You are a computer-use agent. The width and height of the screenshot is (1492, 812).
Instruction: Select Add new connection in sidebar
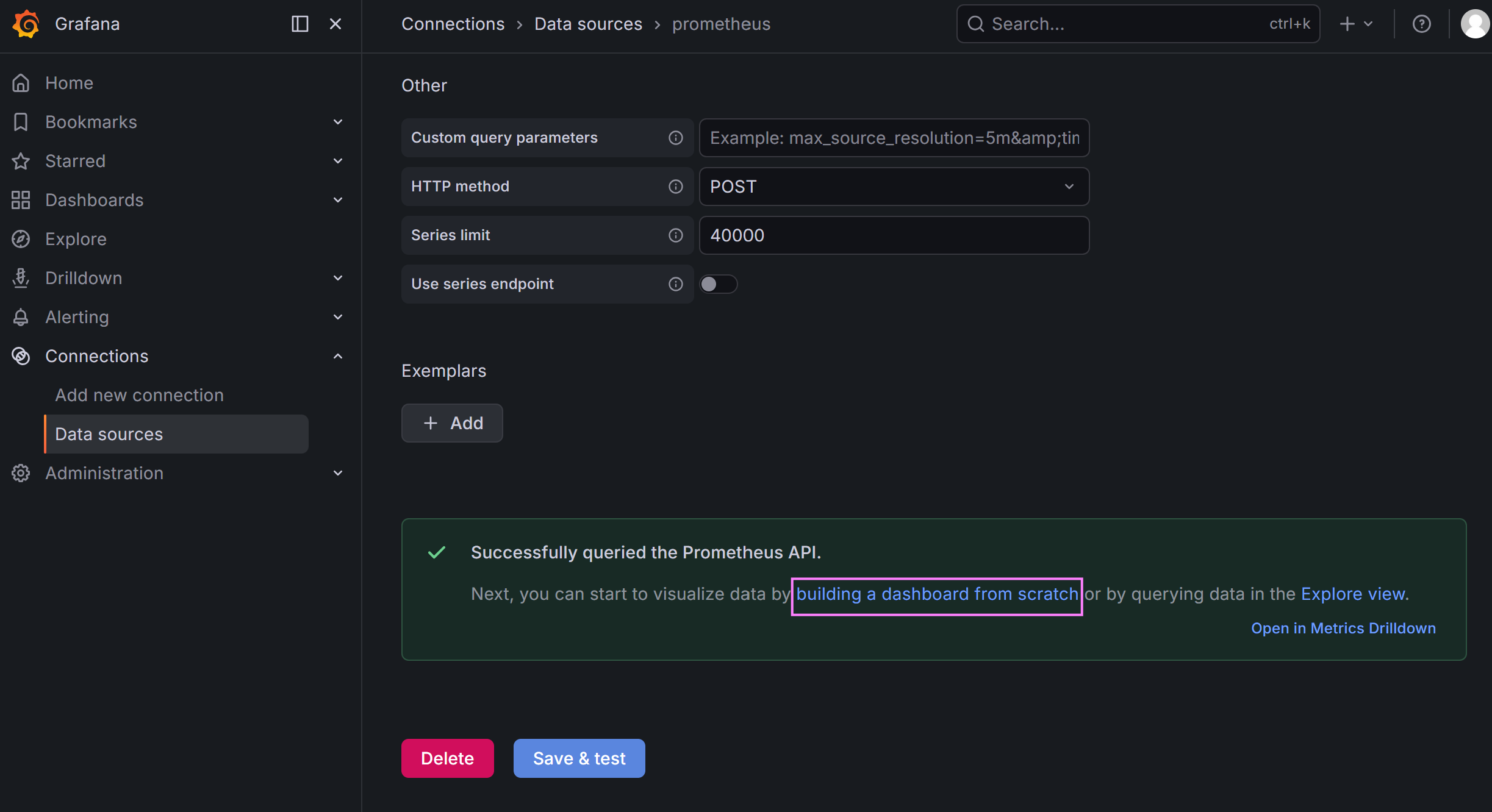click(139, 395)
